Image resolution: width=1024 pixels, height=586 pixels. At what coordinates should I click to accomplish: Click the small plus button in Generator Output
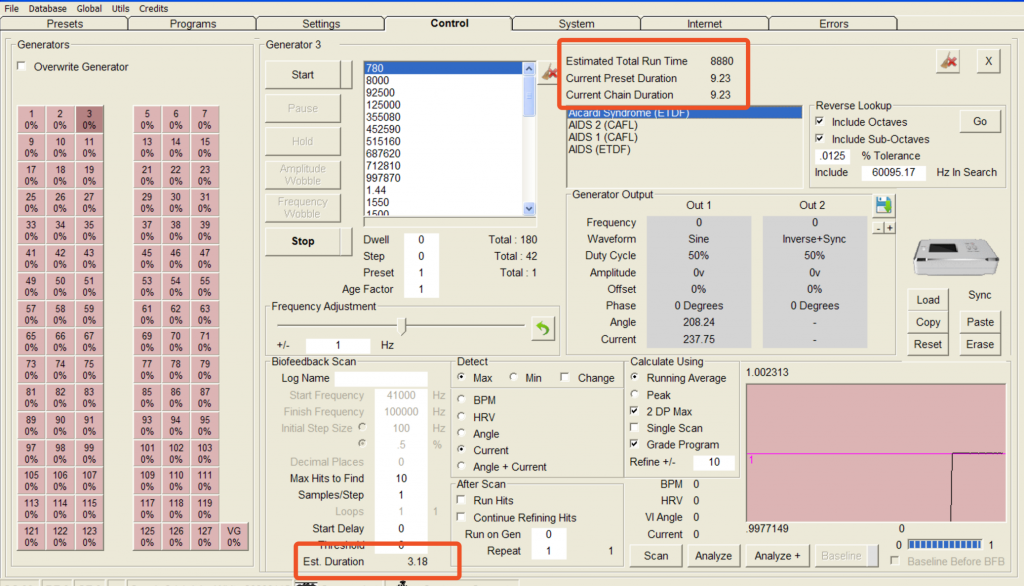tap(890, 228)
